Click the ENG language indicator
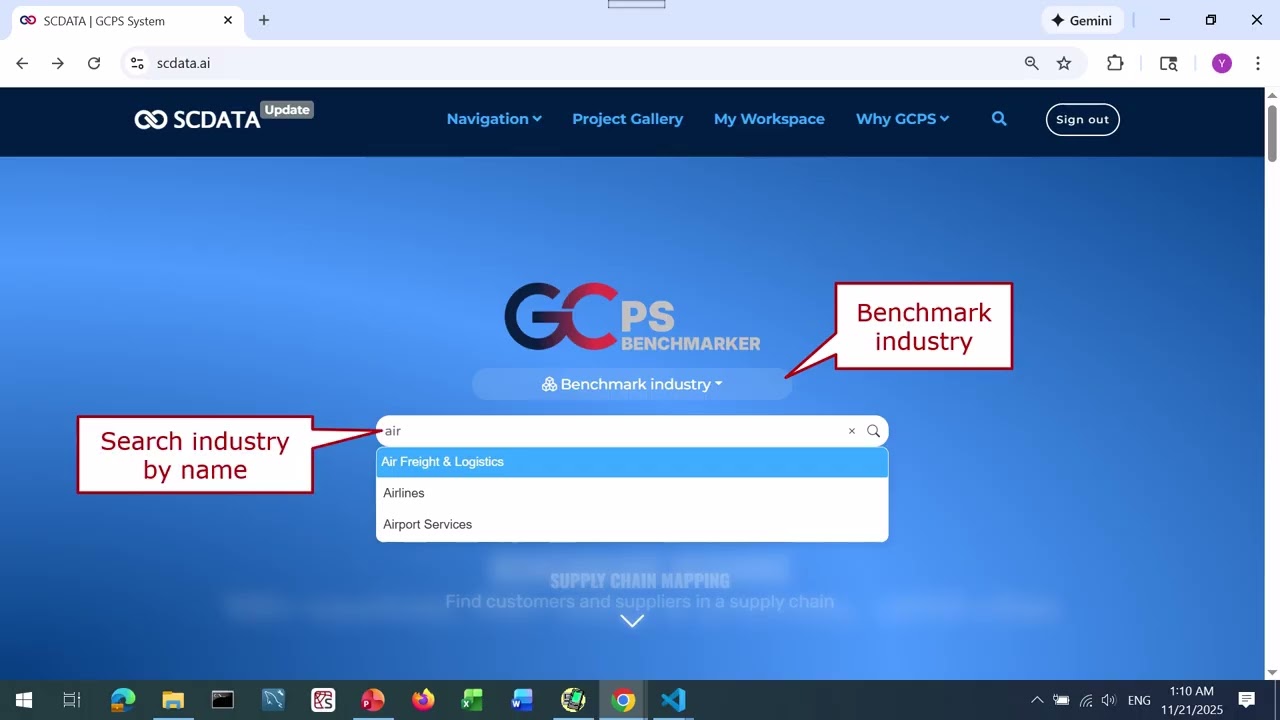1280x720 pixels. [x=1139, y=700]
